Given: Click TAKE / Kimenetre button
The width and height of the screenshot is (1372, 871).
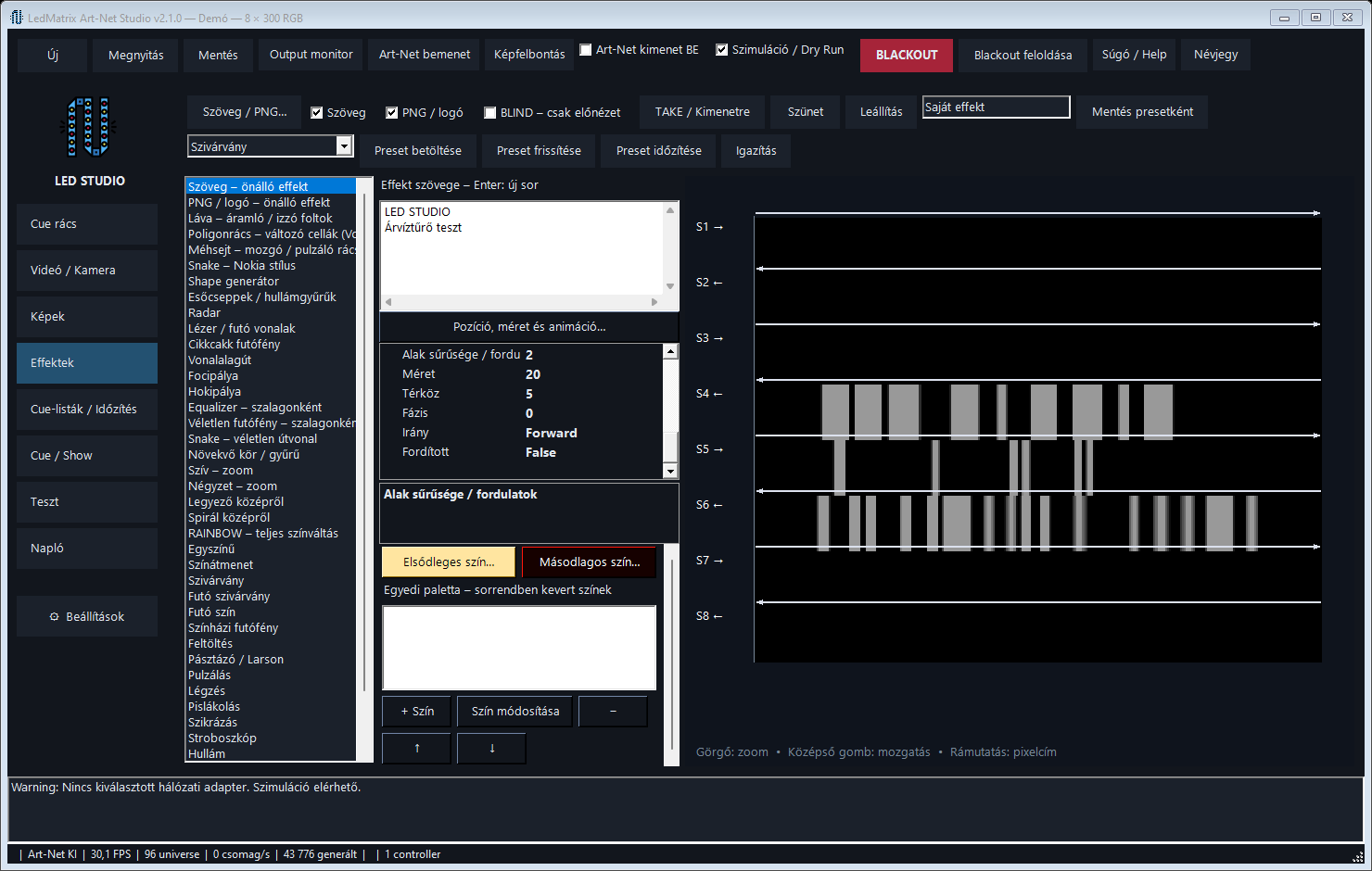Looking at the screenshot, I should (703, 112).
